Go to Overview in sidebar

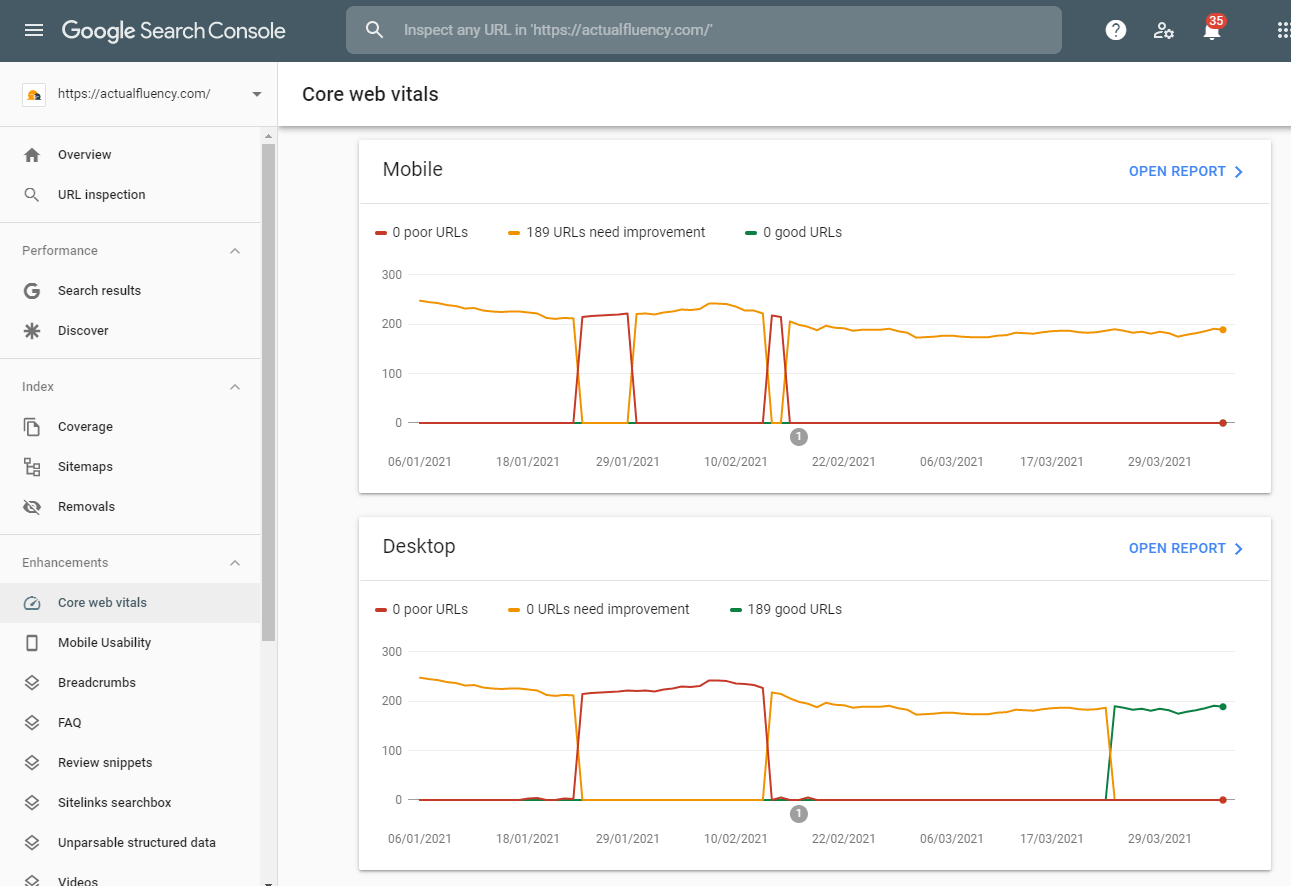130,155
